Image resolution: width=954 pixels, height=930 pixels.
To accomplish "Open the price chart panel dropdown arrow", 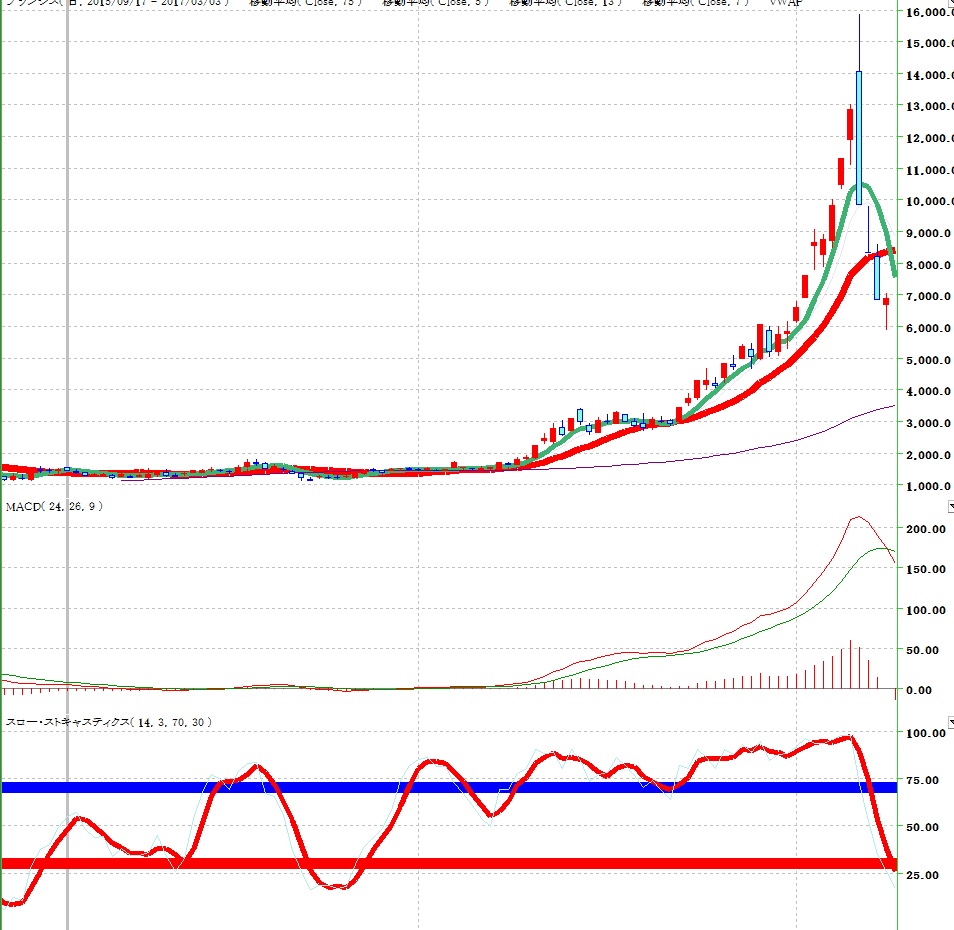I will (949, 3).
